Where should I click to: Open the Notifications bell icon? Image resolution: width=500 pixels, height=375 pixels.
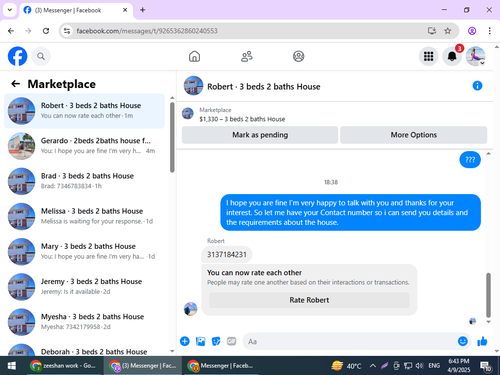[452, 56]
